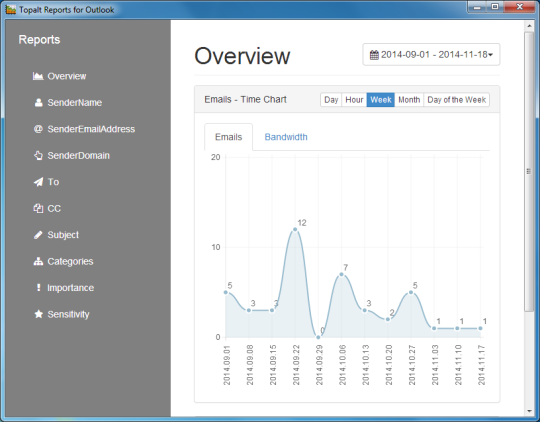This screenshot has height=422, width=540.
Task: Click the paper plane icon beside To
Action: (38, 182)
